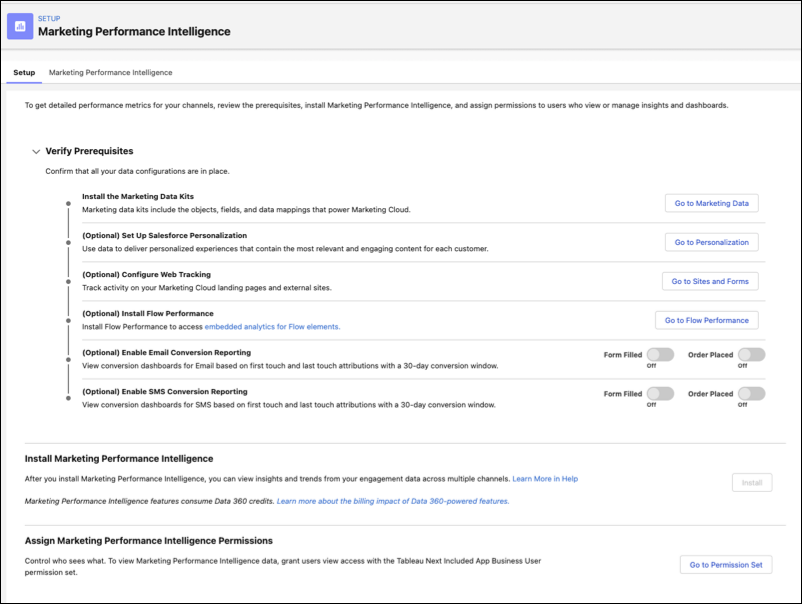Collapse the Verify Prerequisites section chevron
Viewport: 802px width, 604px height.
[x=36, y=151]
